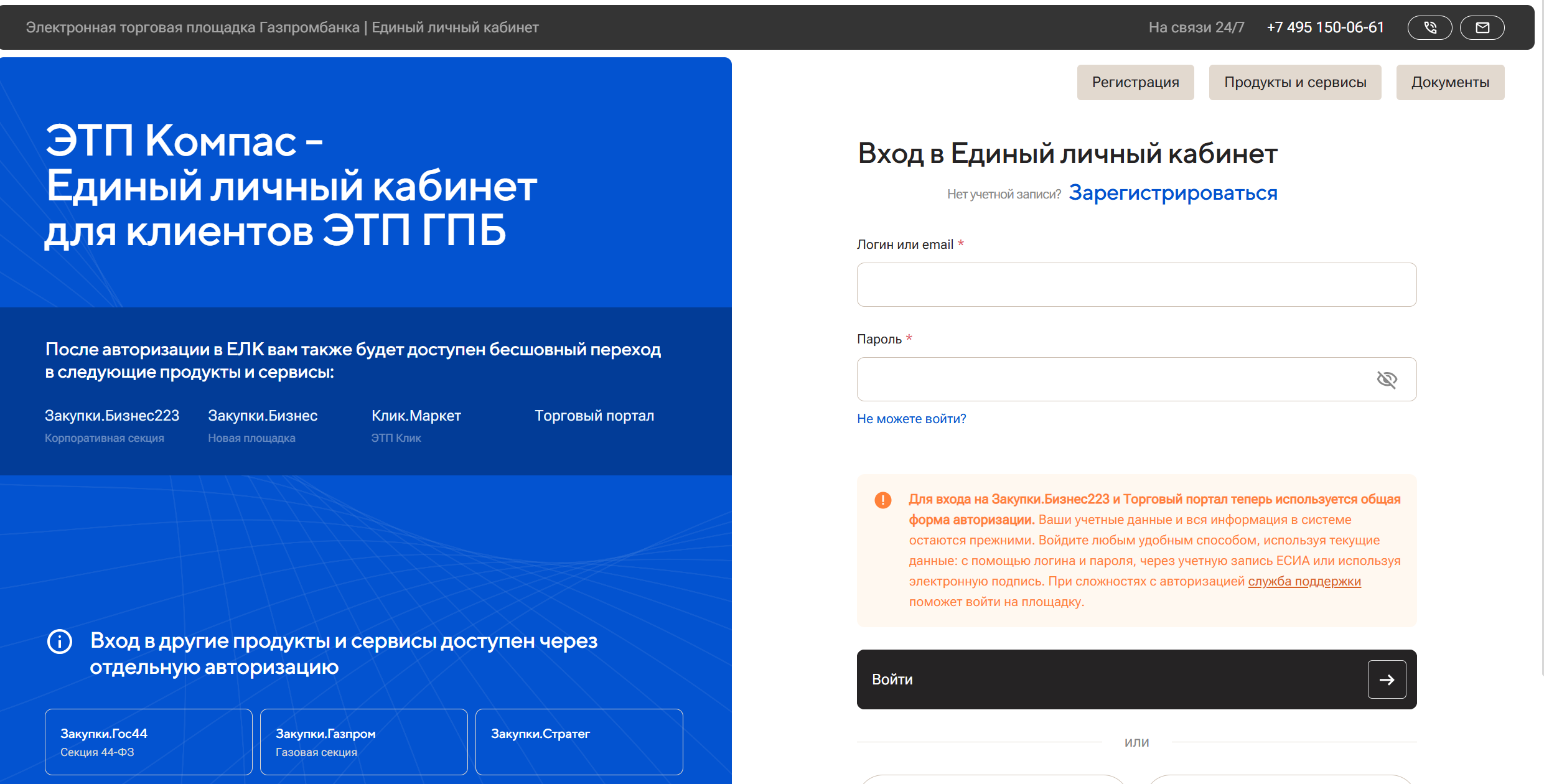
Task: Open Закупки.Газпром card
Action: click(364, 742)
